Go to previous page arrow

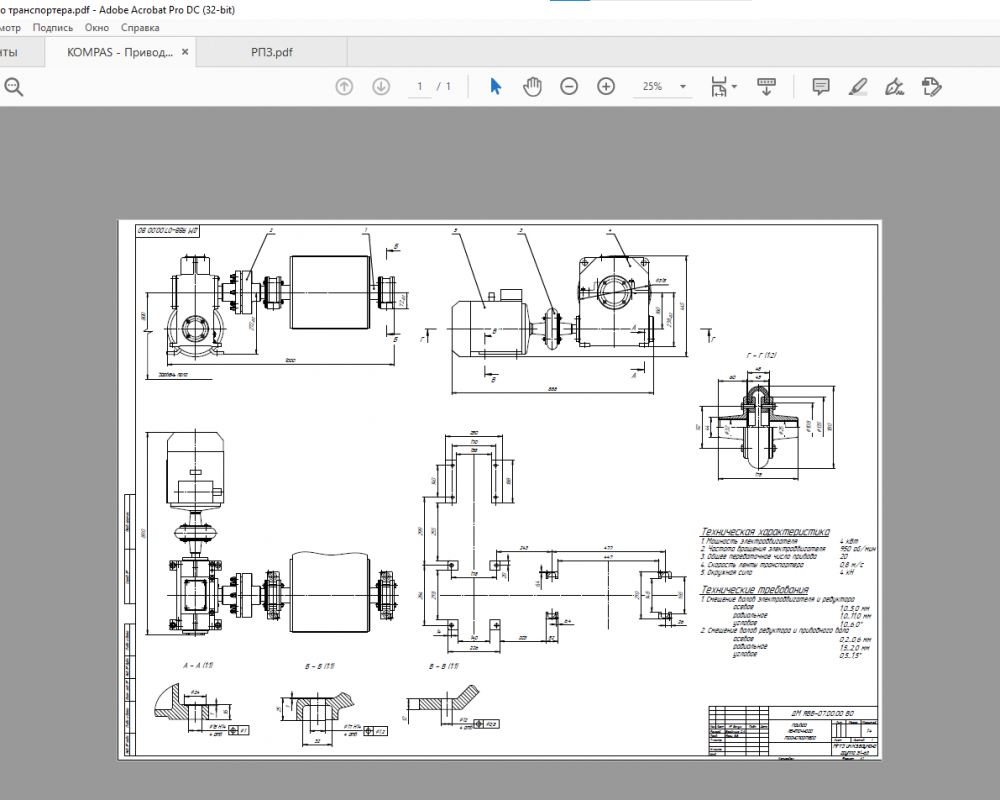pyautogui.click(x=344, y=87)
